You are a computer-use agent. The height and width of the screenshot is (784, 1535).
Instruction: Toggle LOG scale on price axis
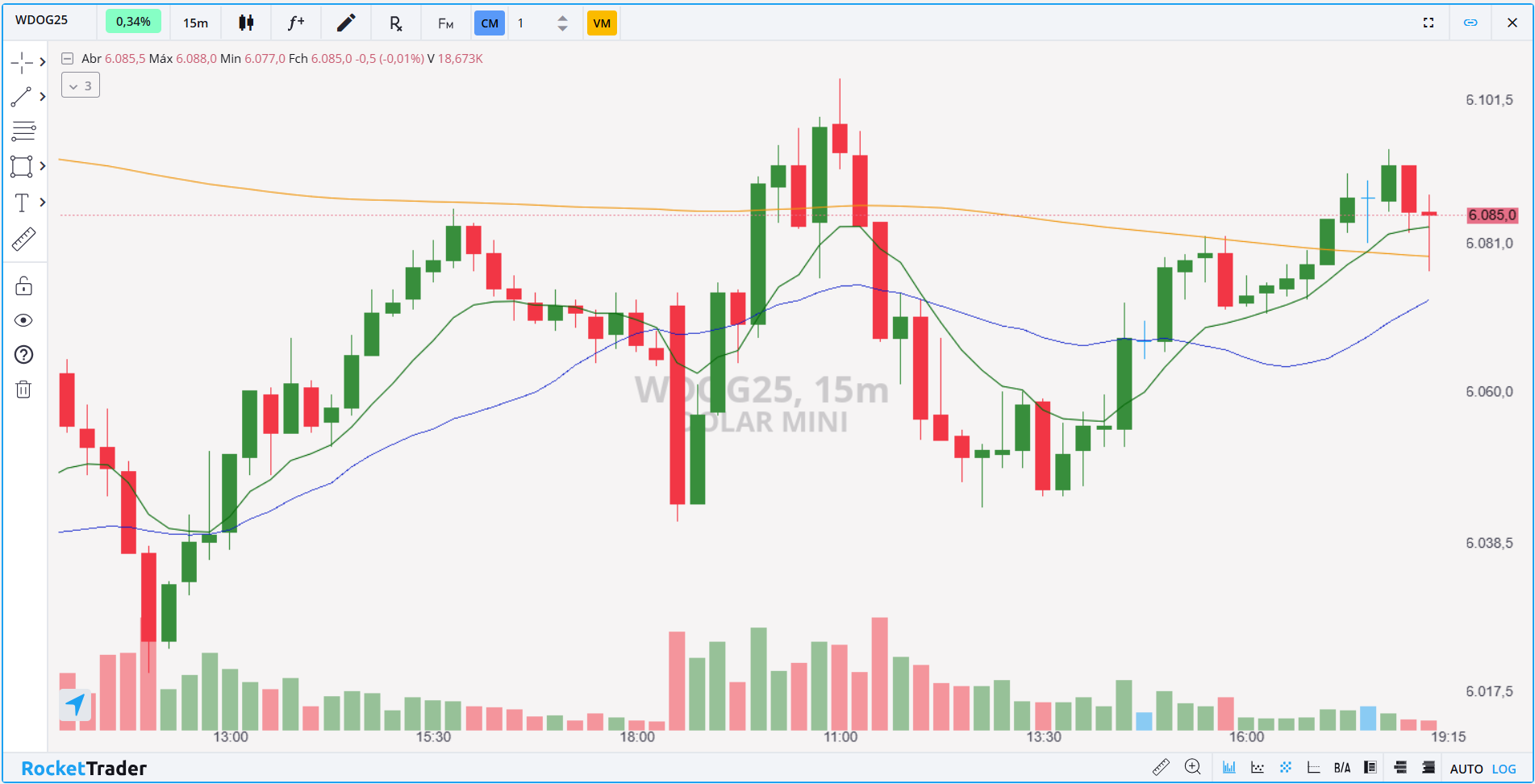coord(1504,769)
